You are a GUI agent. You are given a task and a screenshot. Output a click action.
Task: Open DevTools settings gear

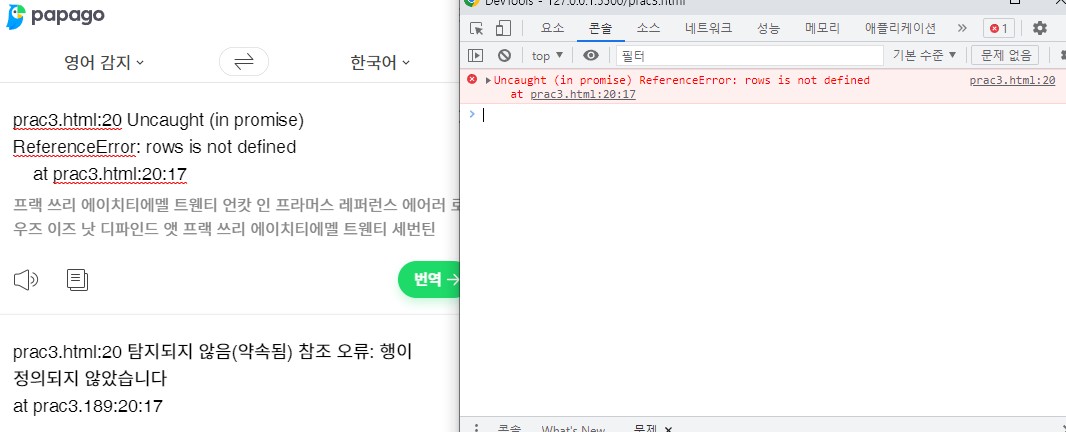pyautogui.click(x=1039, y=29)
